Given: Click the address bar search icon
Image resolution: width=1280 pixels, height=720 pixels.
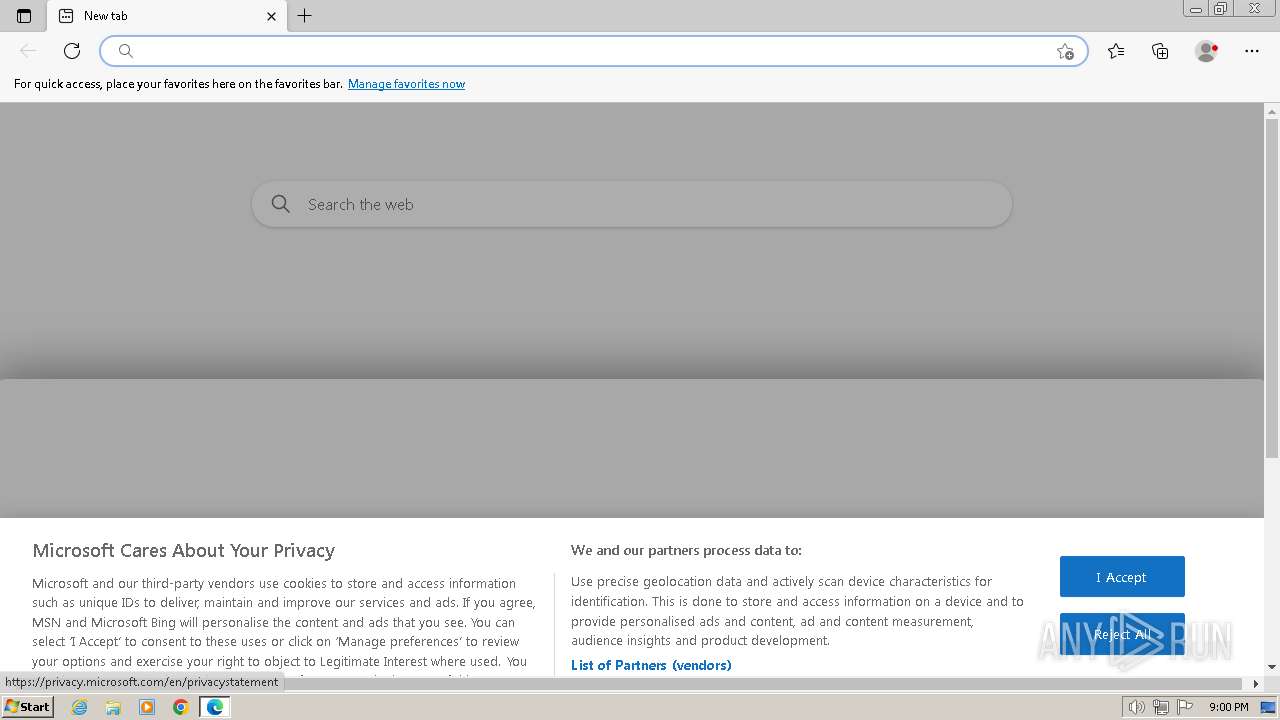Looking at the screenshot, I should click(x=125, y=51).
